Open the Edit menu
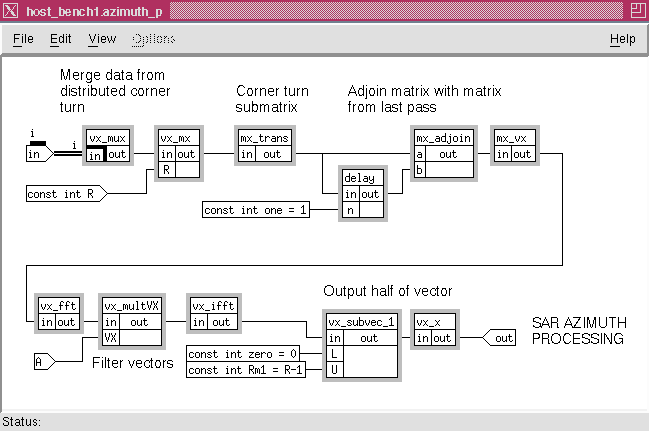 [61, 39]
